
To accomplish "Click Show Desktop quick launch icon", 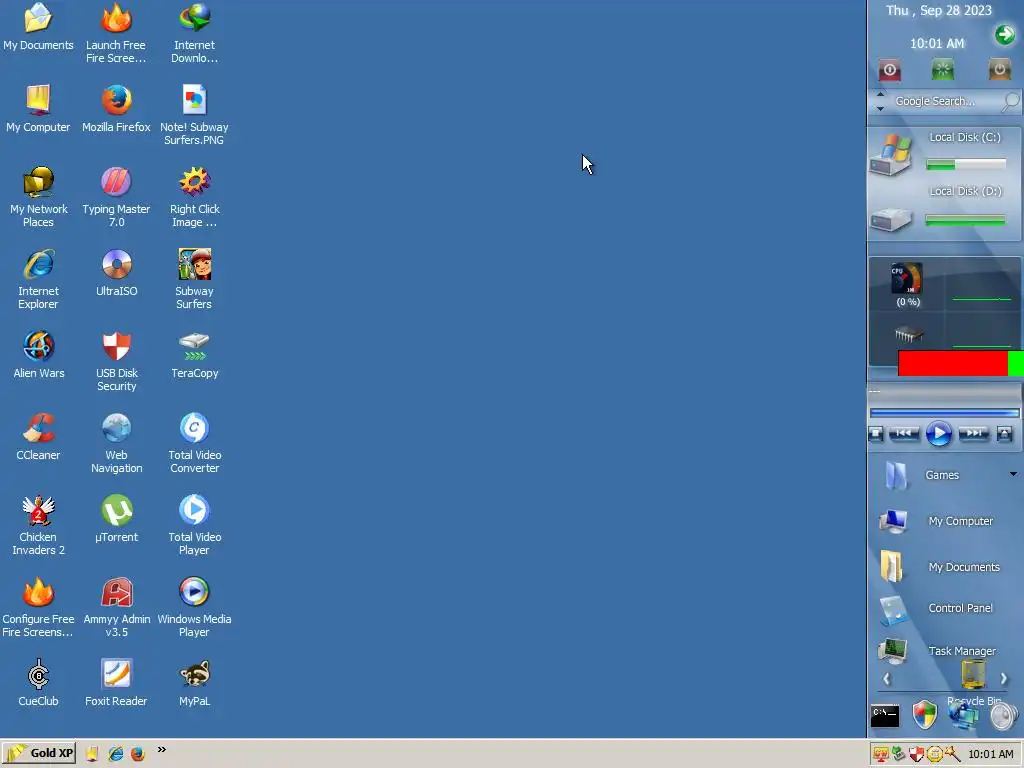I will pyautogui.click(x=92, y=754).
